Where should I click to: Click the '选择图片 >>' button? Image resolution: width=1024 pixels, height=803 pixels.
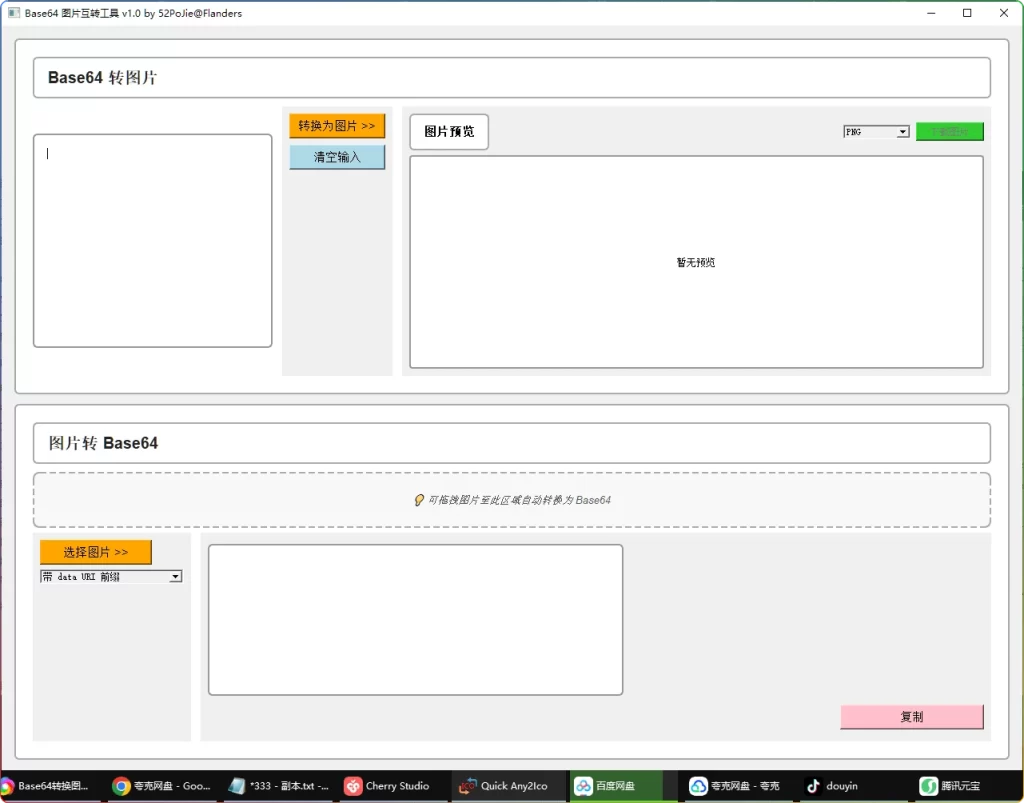[x=95, y=551]
